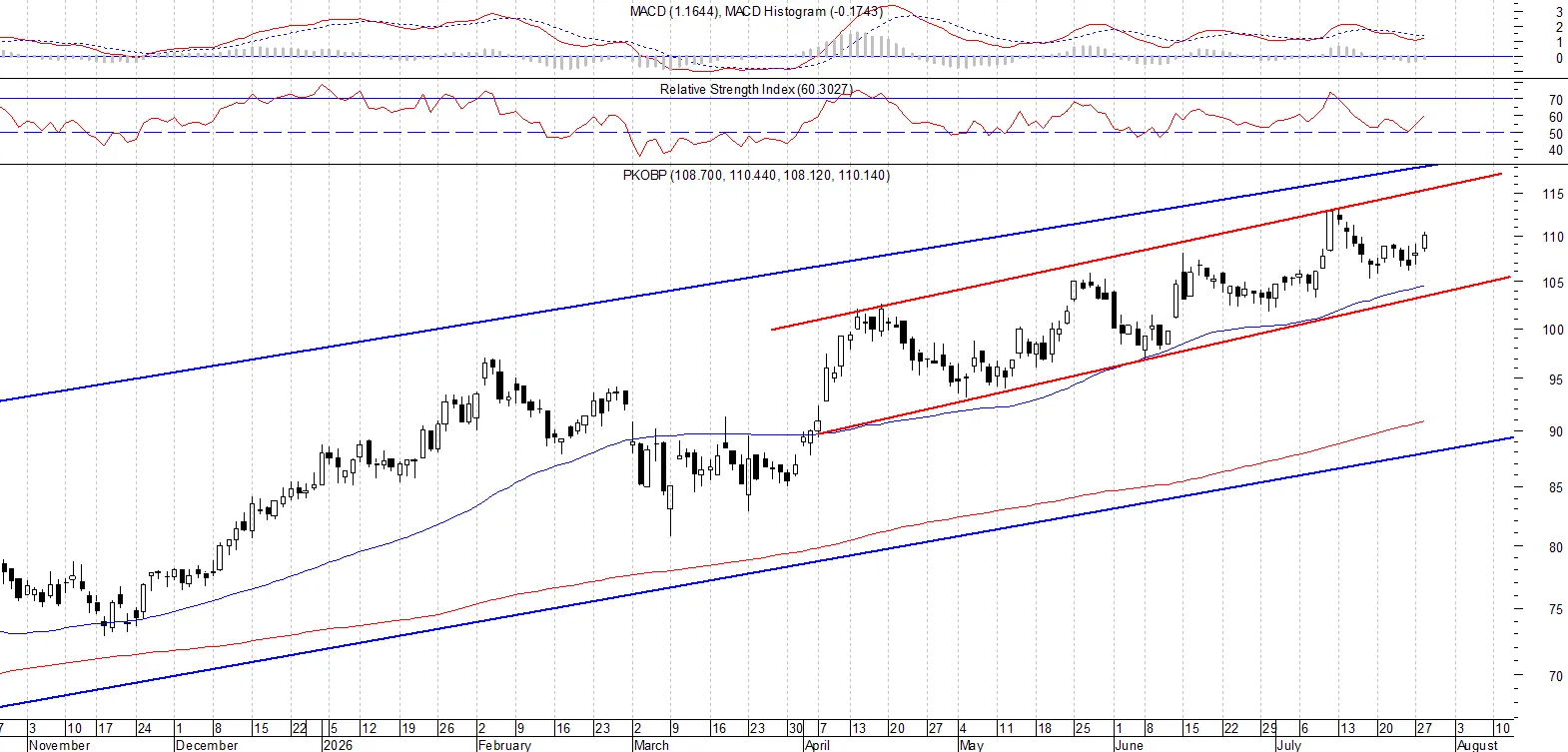
Task: Click the 115 price axis value
Action: click(1553, 194)
